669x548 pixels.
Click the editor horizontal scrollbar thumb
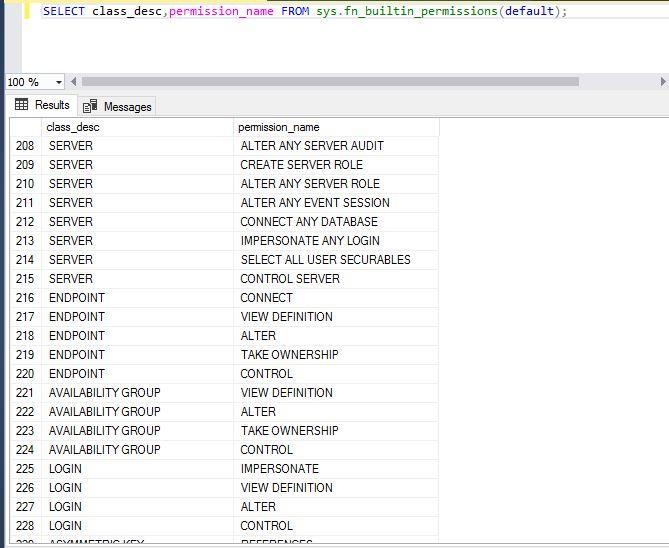[330, 82]
